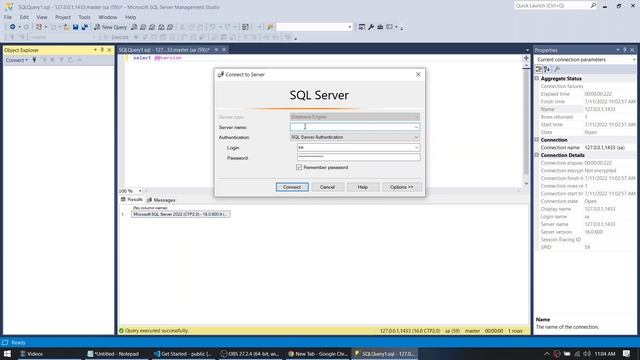Image resolution: width=640 pixels, height=360 pixels.
Task: Click the New Query toolbar button
Action: pos(110,27)
